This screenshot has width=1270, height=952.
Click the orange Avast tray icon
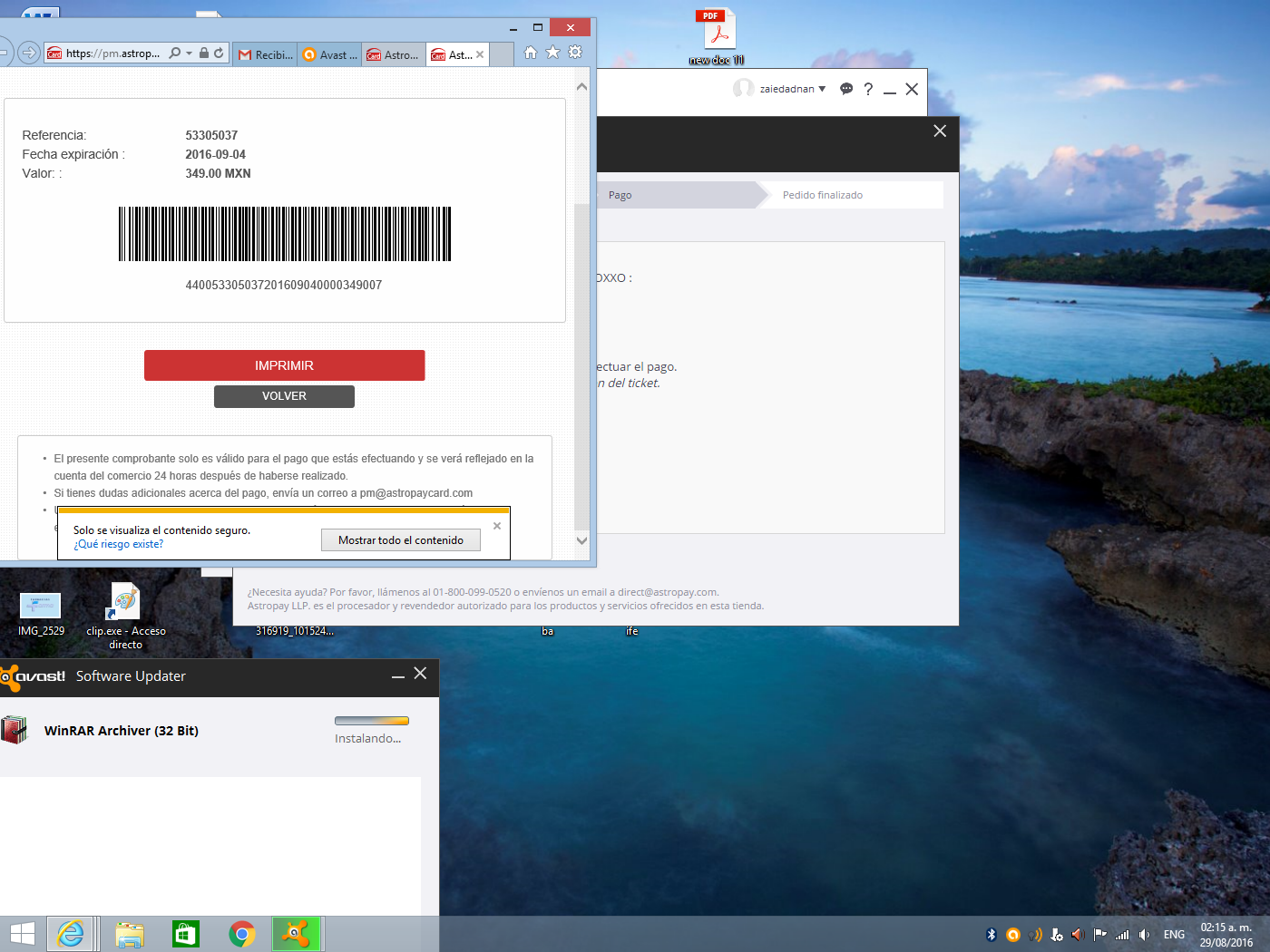pos(1013,935)
